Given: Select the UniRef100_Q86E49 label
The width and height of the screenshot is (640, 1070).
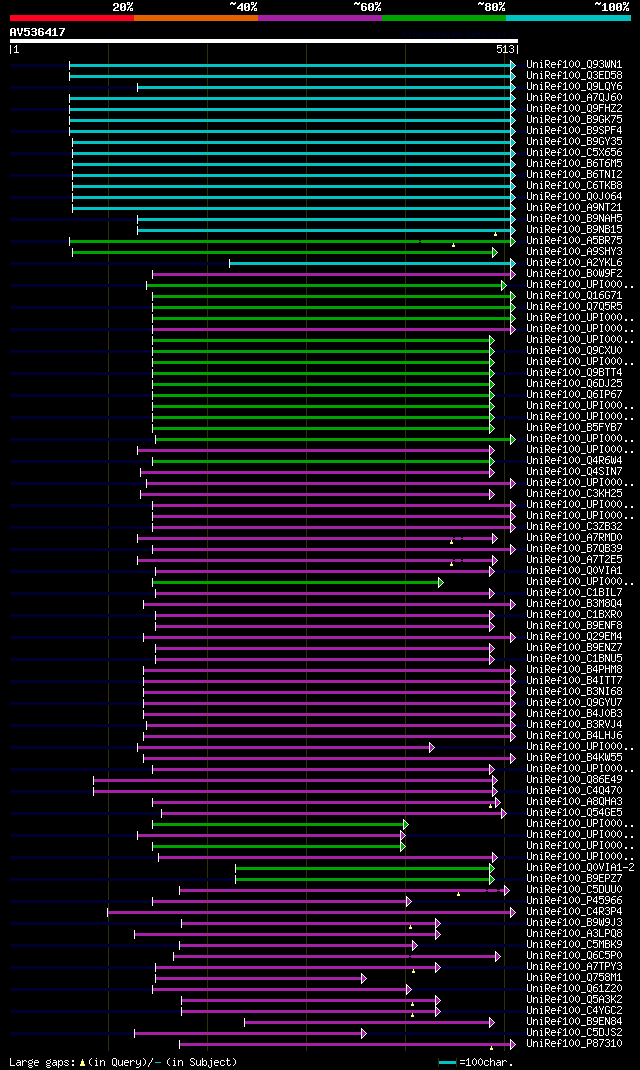Looking at the screenshot, I should coord(574,780).
